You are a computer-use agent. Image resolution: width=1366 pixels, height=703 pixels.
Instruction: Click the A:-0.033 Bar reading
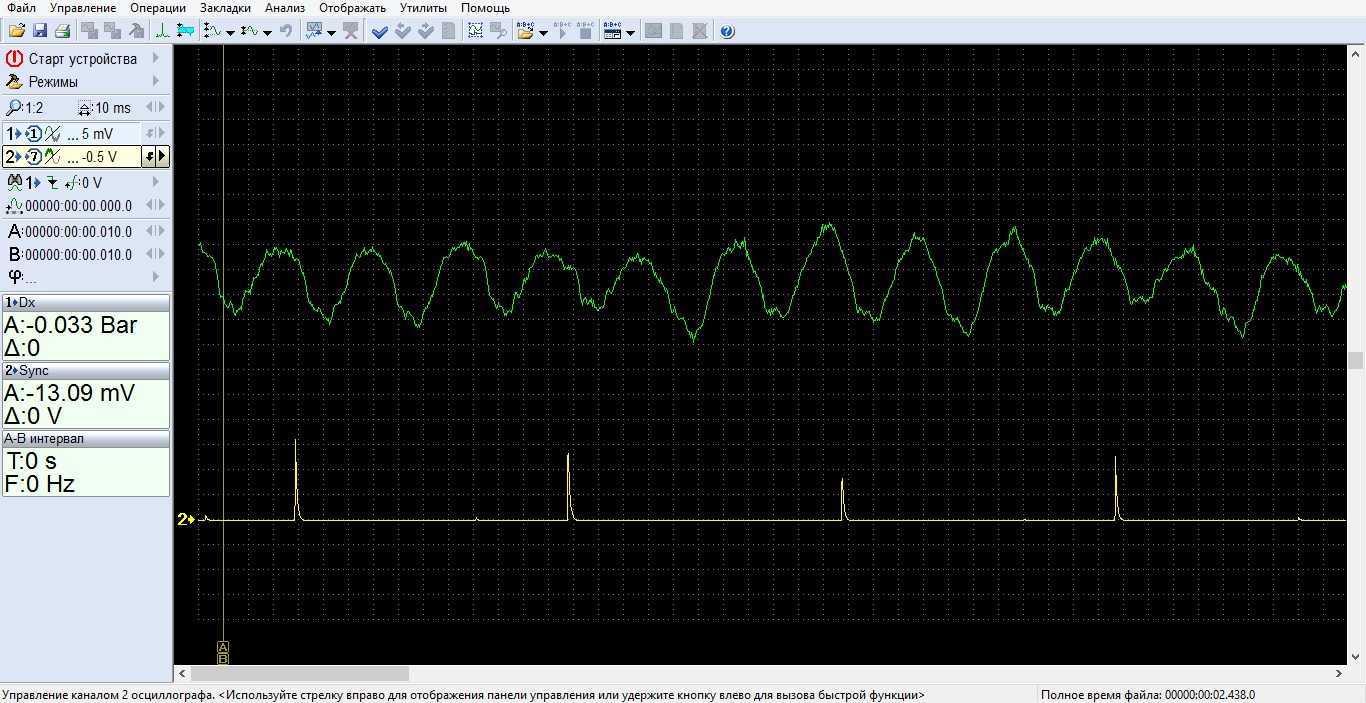(x=71, y=325)
